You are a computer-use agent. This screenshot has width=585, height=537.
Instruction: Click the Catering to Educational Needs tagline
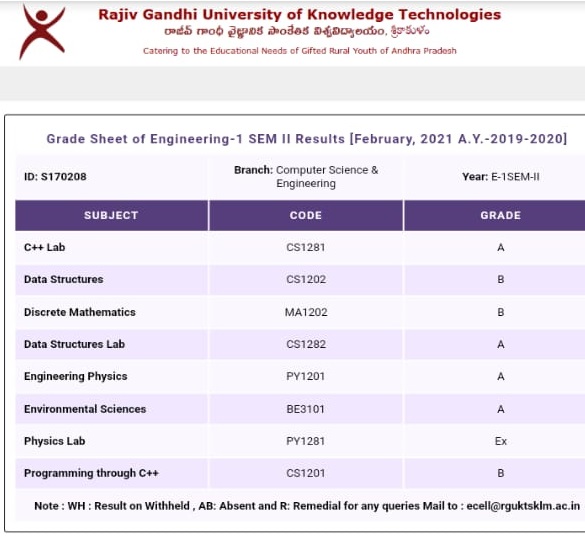(x=299, y=51)
